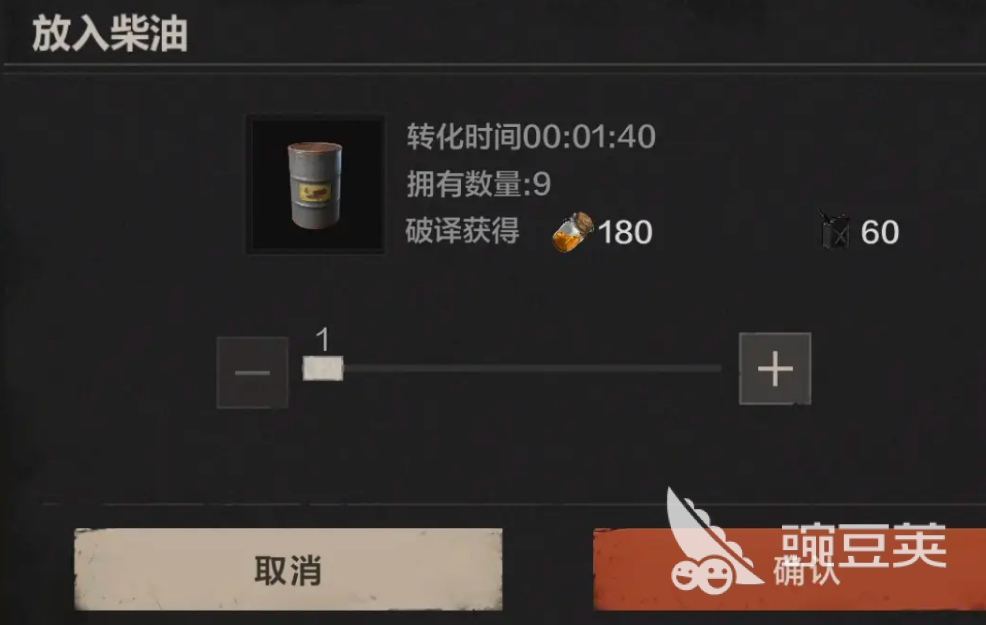Viewport: 986px width, 625px height.
Task: Click the quantity slider handle
Action: click(x=323, y=368)
